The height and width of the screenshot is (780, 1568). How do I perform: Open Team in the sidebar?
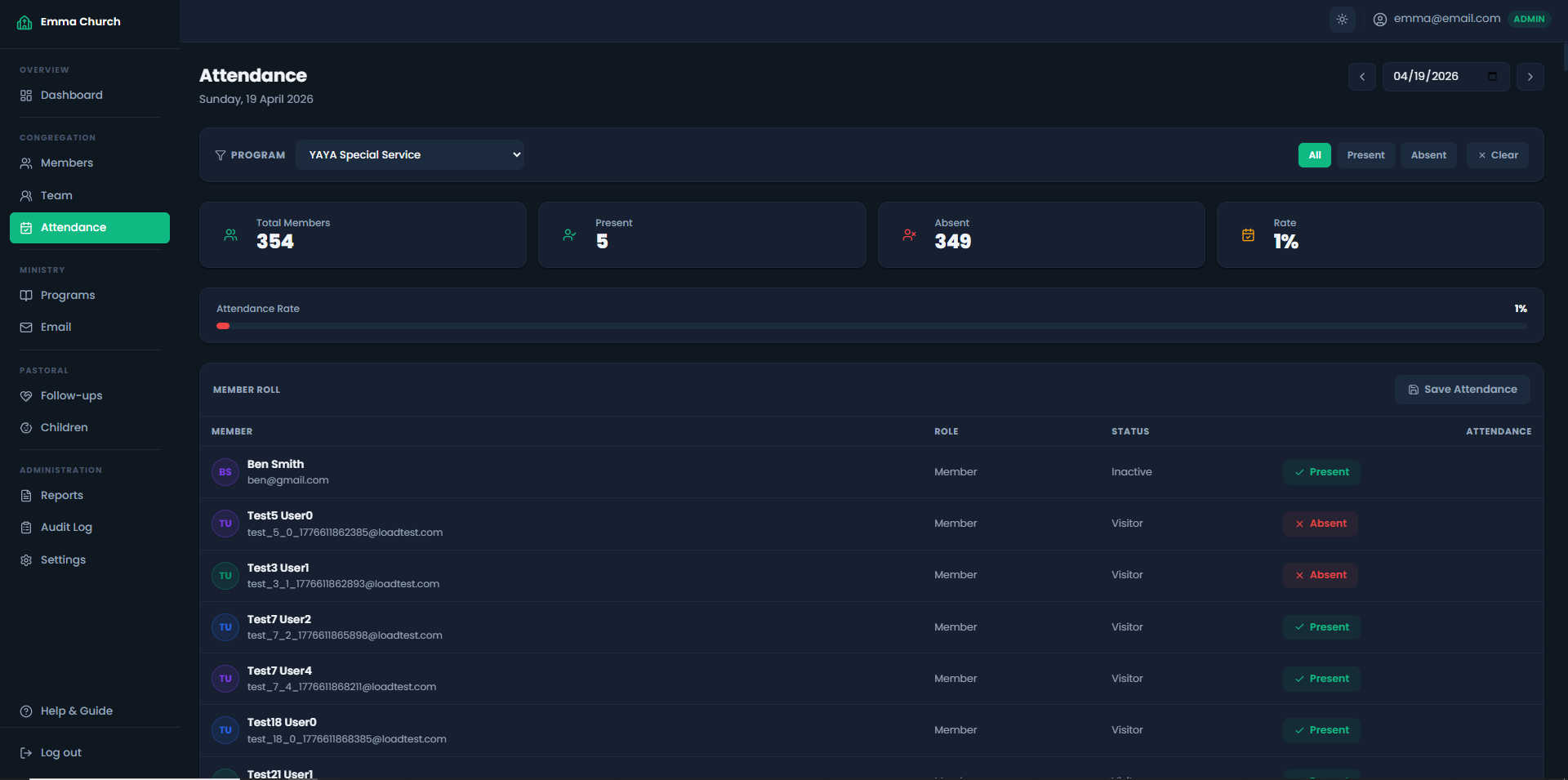point(90,196)
